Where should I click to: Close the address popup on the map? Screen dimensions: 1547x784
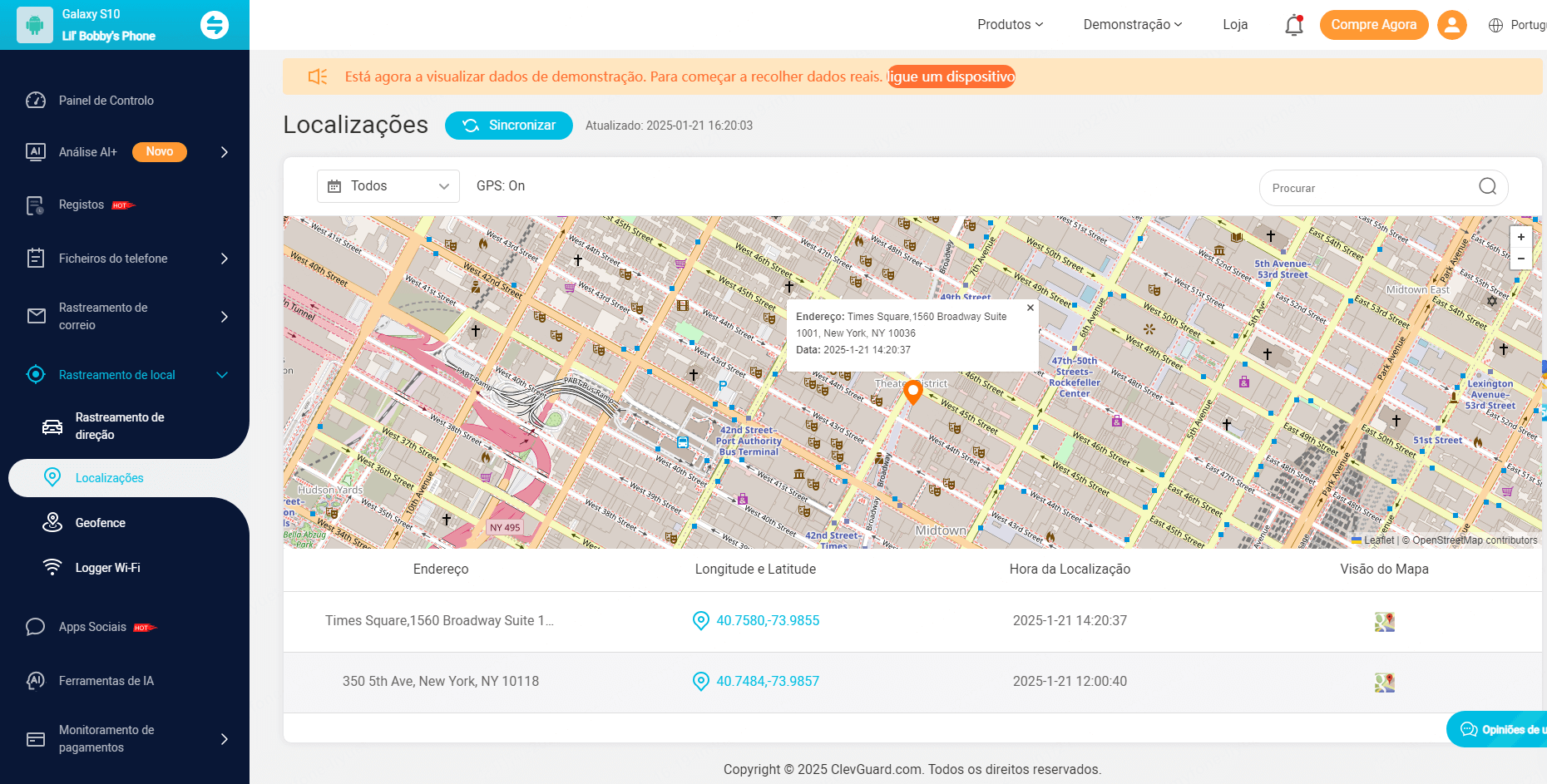coord(1031,308)
